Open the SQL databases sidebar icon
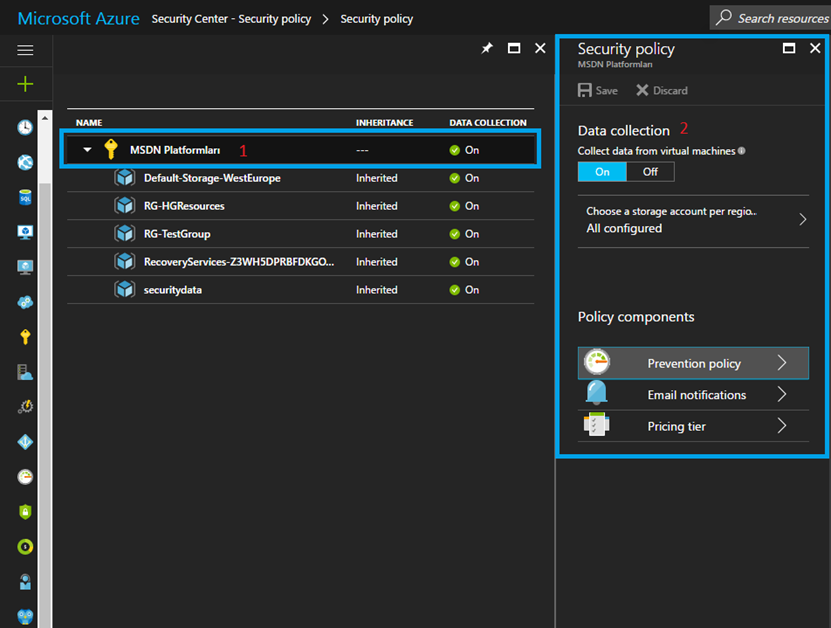The height and width of the screenshot is (628, 831). coord(25,197)
